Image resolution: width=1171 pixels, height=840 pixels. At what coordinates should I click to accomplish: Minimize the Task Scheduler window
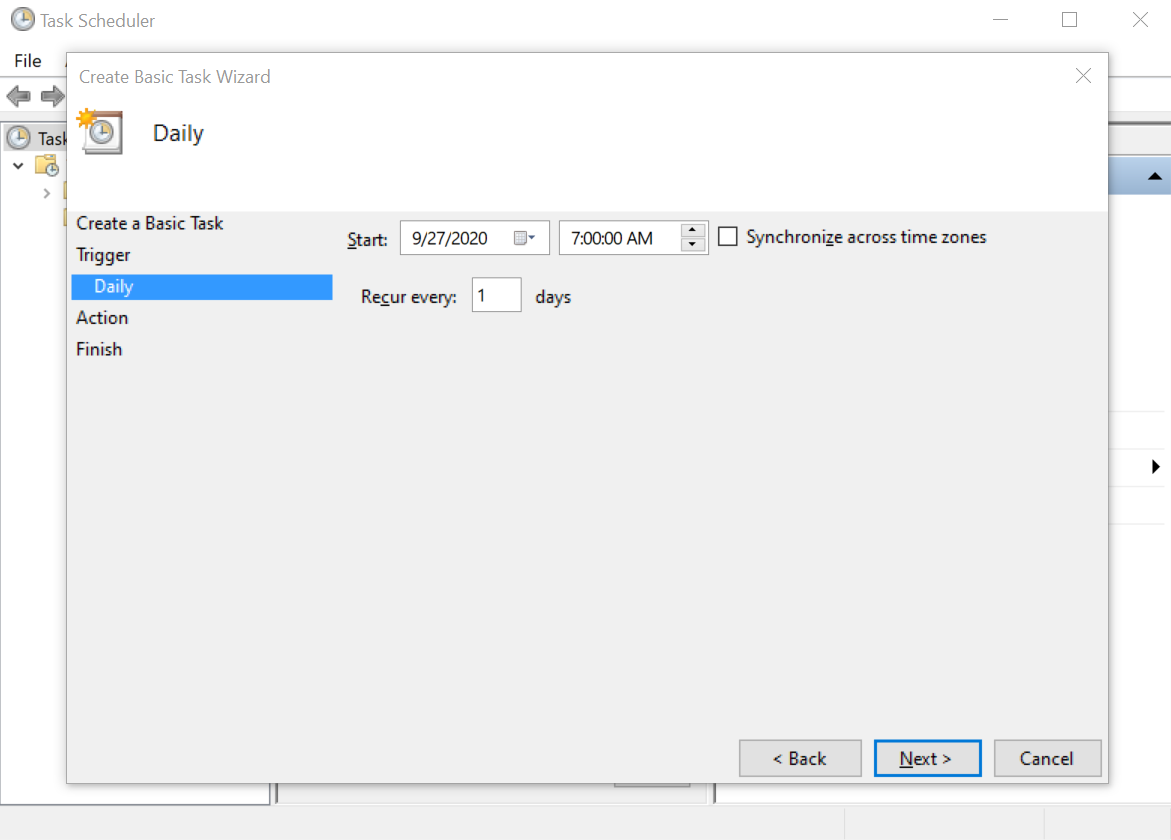(1001, 20)
